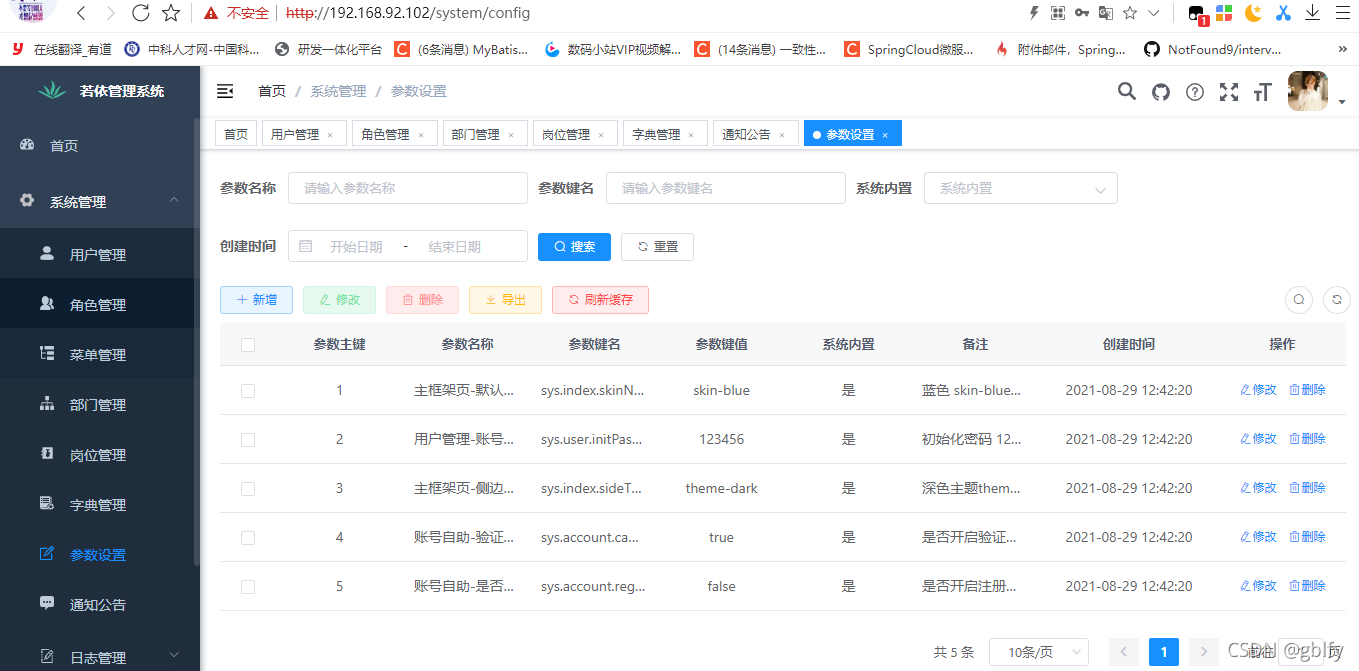Collapse the sidebar with the hamburger icon

point(225,90)
